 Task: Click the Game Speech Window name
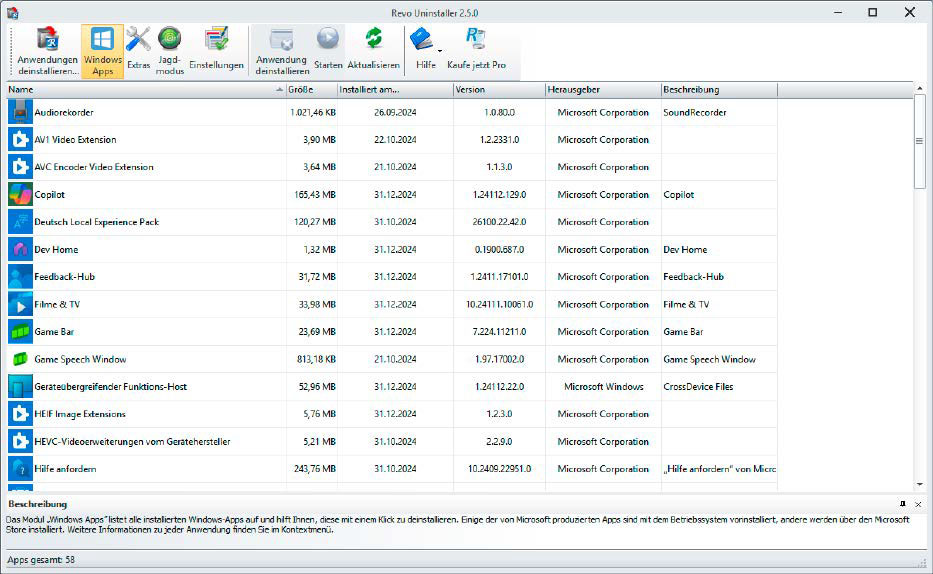pyautogui.click(x=80, y=359)
